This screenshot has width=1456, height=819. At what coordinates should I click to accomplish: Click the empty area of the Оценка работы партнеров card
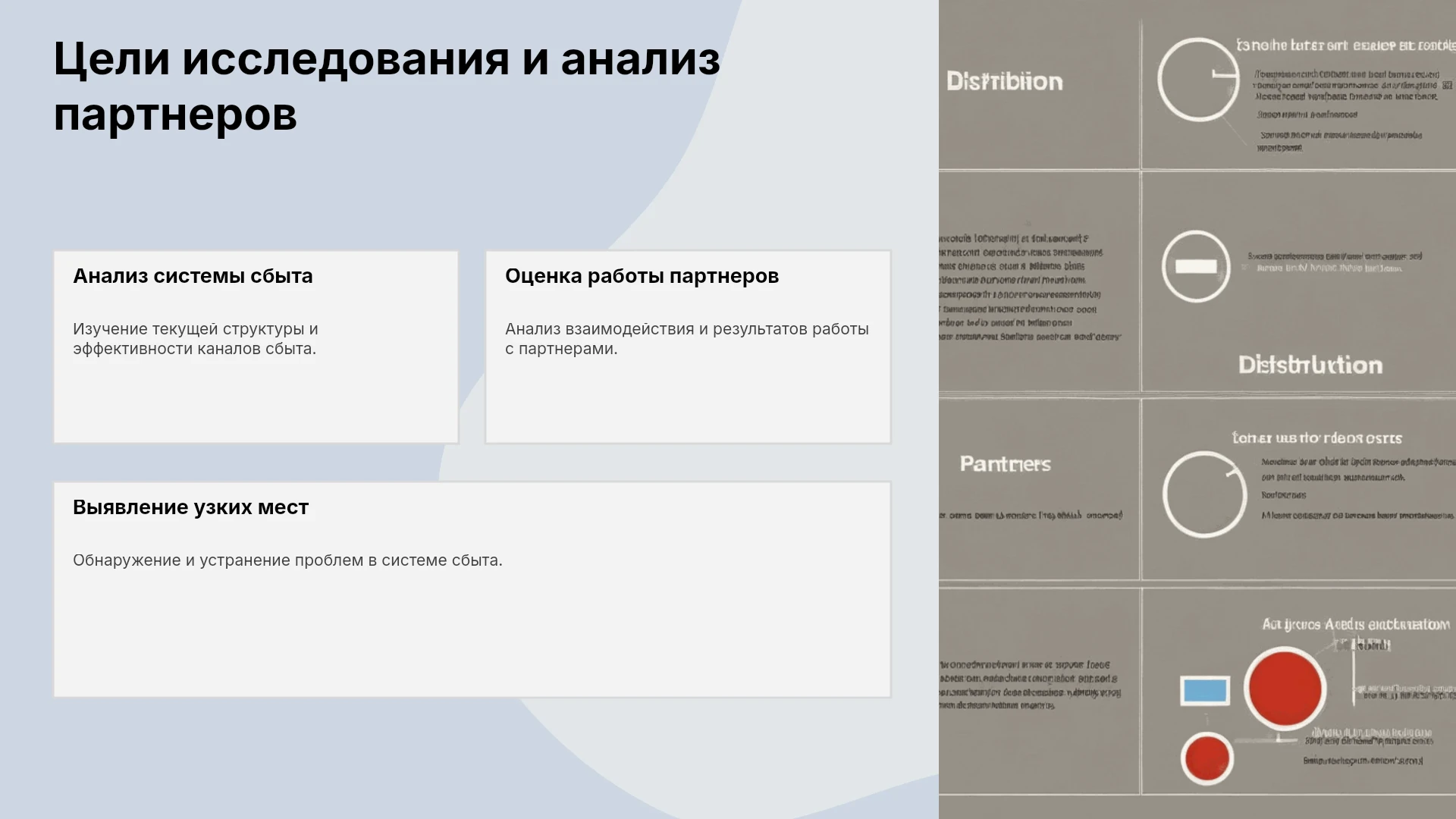click(x=688, y=402)
